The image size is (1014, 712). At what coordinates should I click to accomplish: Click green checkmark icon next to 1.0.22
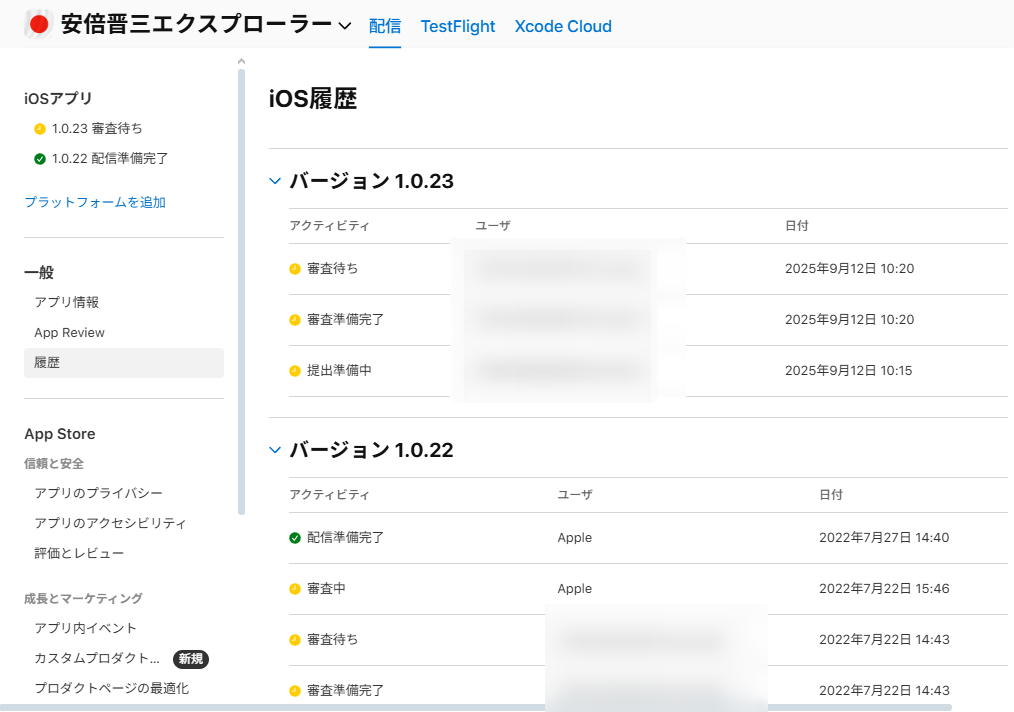[40, 158]
